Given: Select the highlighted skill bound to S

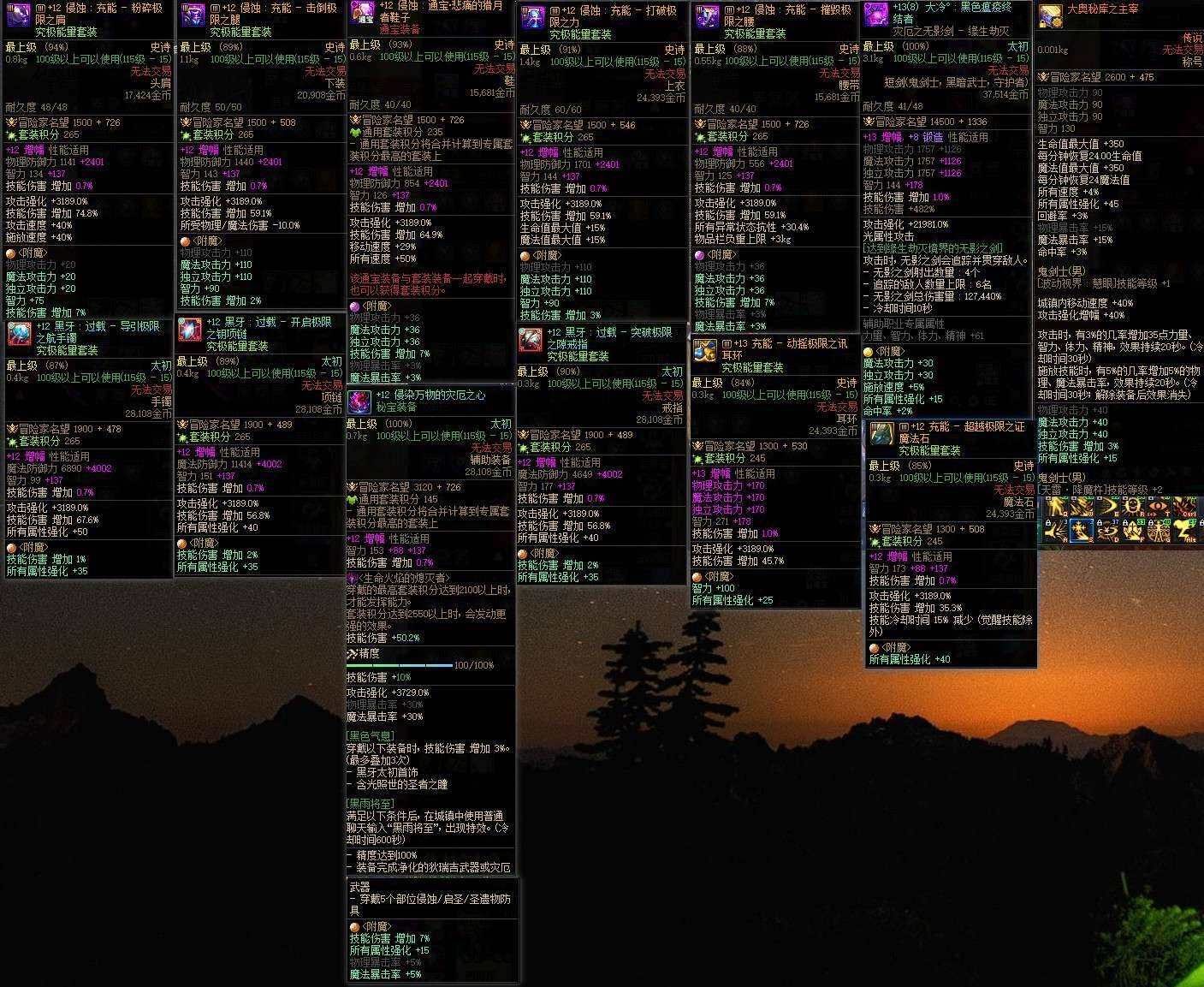Looking at the screenshot, I should (x=1082, y=531).
